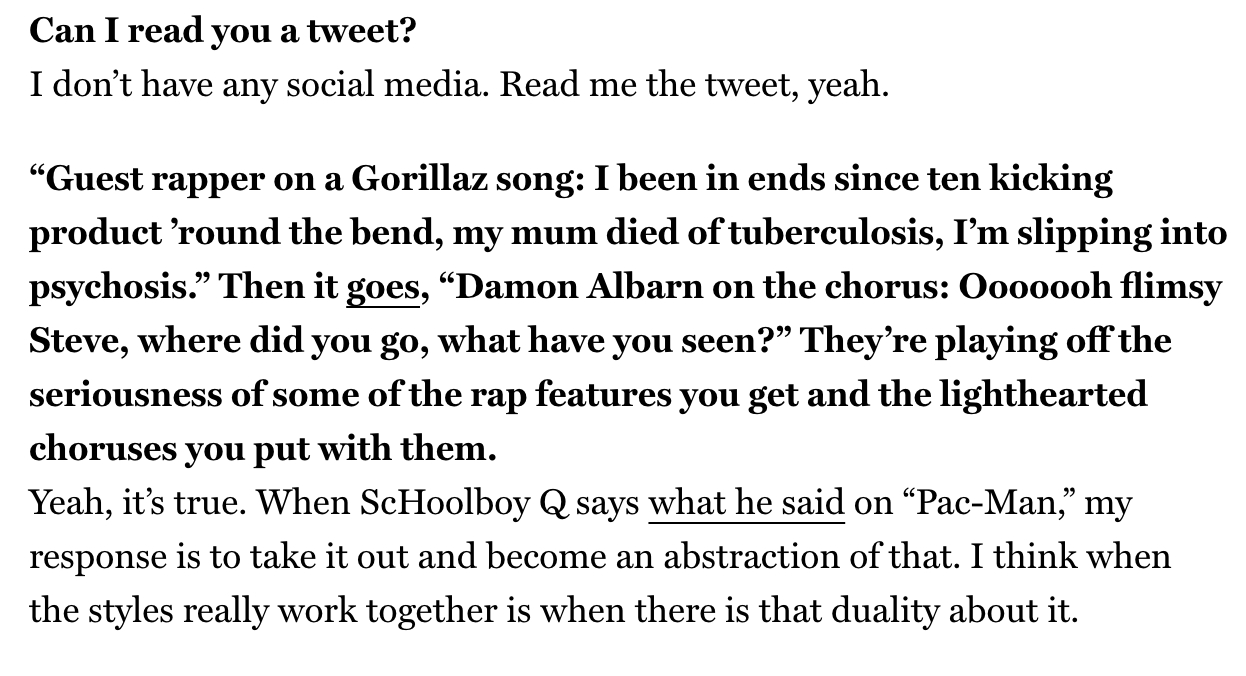Click the word "Gorillaz"
The image size is (1246, 676).
pos(416,180)
